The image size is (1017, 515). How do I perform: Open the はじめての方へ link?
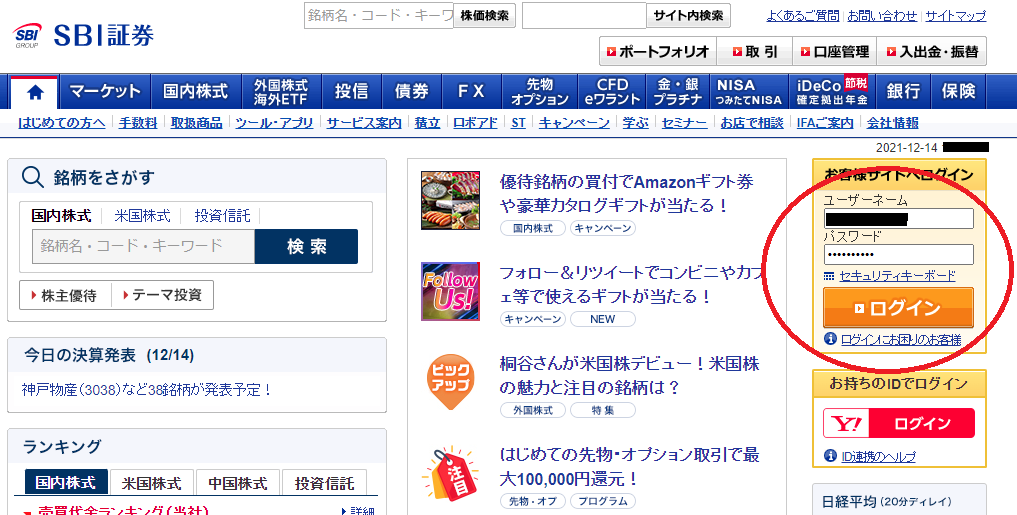[x=62, y=123]
